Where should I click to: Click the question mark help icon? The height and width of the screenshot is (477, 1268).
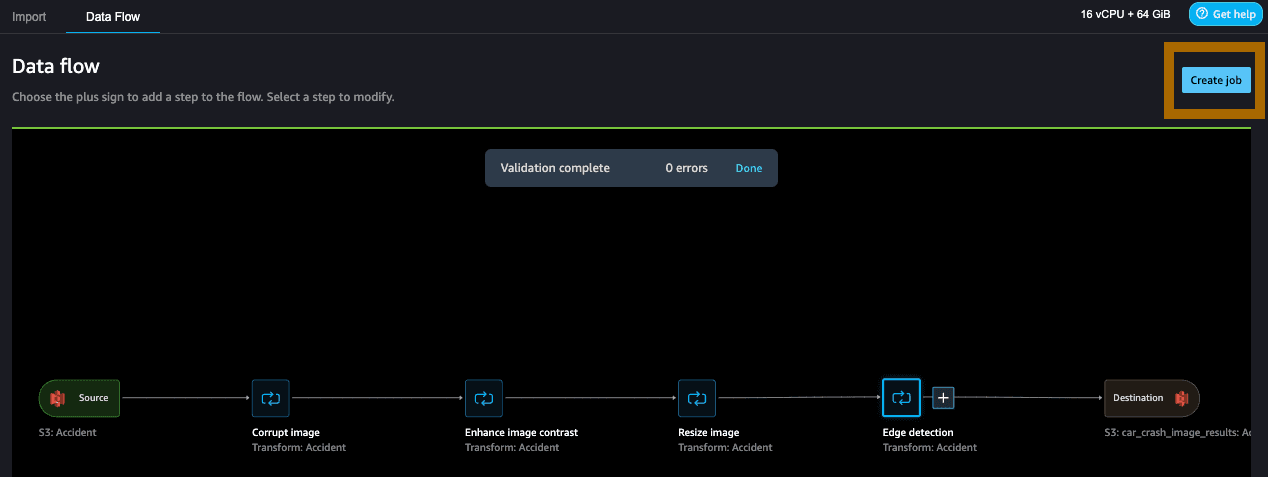click(1202, 14)
